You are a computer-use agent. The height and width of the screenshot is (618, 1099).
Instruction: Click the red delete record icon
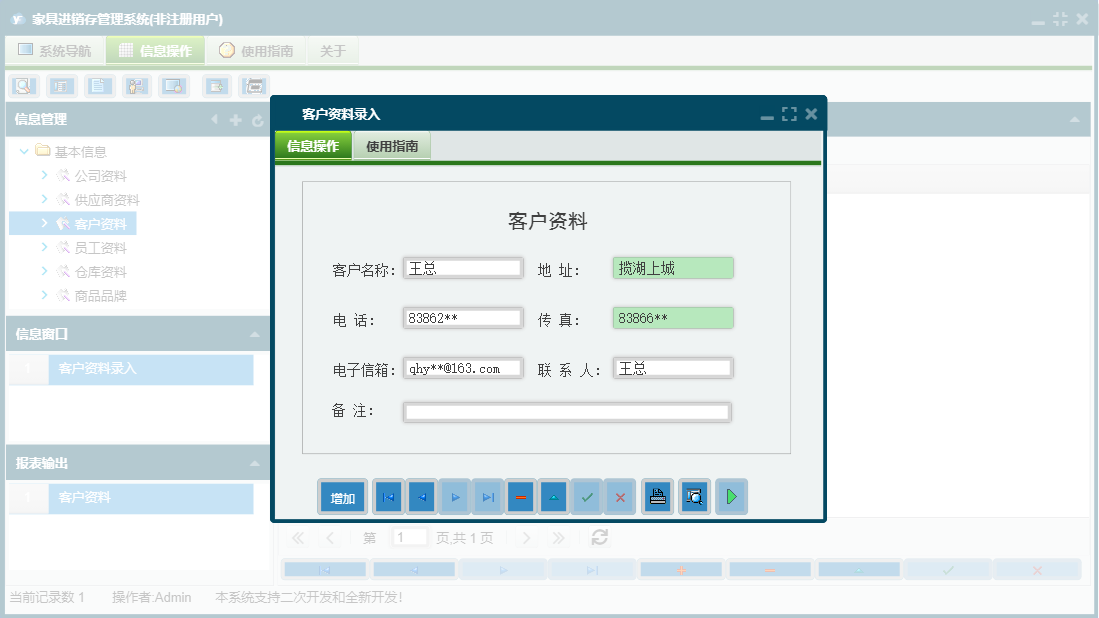click(520, 496)
